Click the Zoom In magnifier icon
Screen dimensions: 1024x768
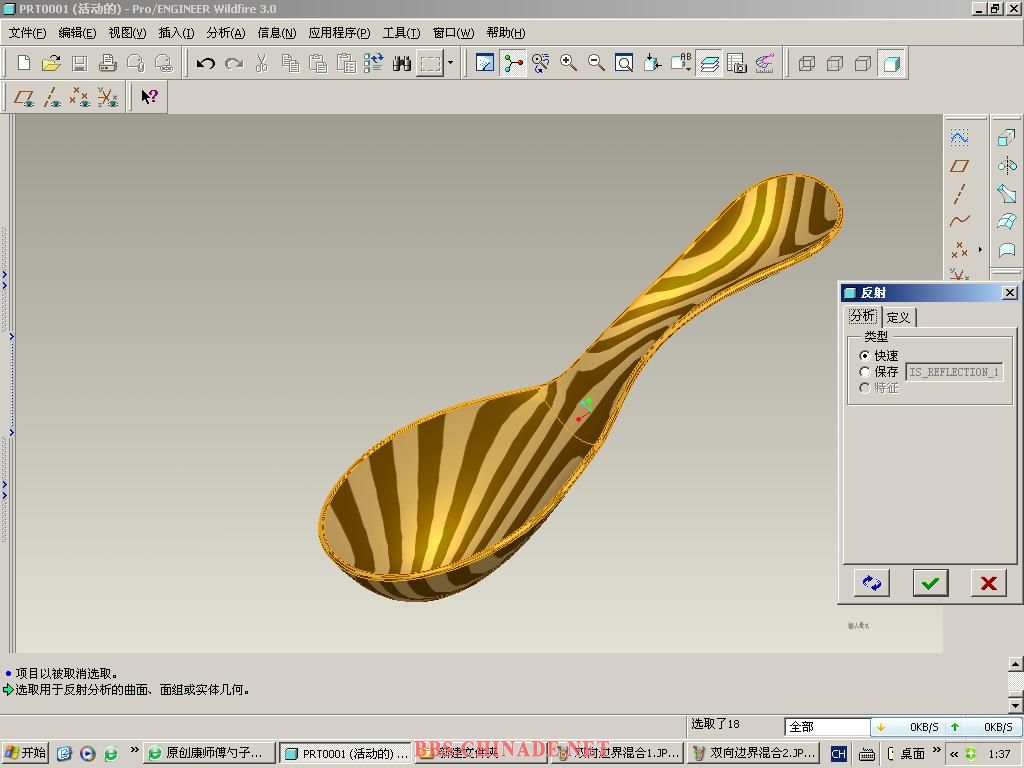coord(568,64)
